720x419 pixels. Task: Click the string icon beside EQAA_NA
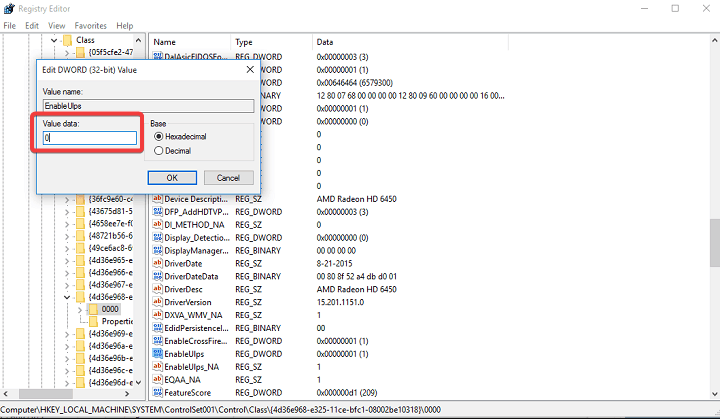[158, 379]
